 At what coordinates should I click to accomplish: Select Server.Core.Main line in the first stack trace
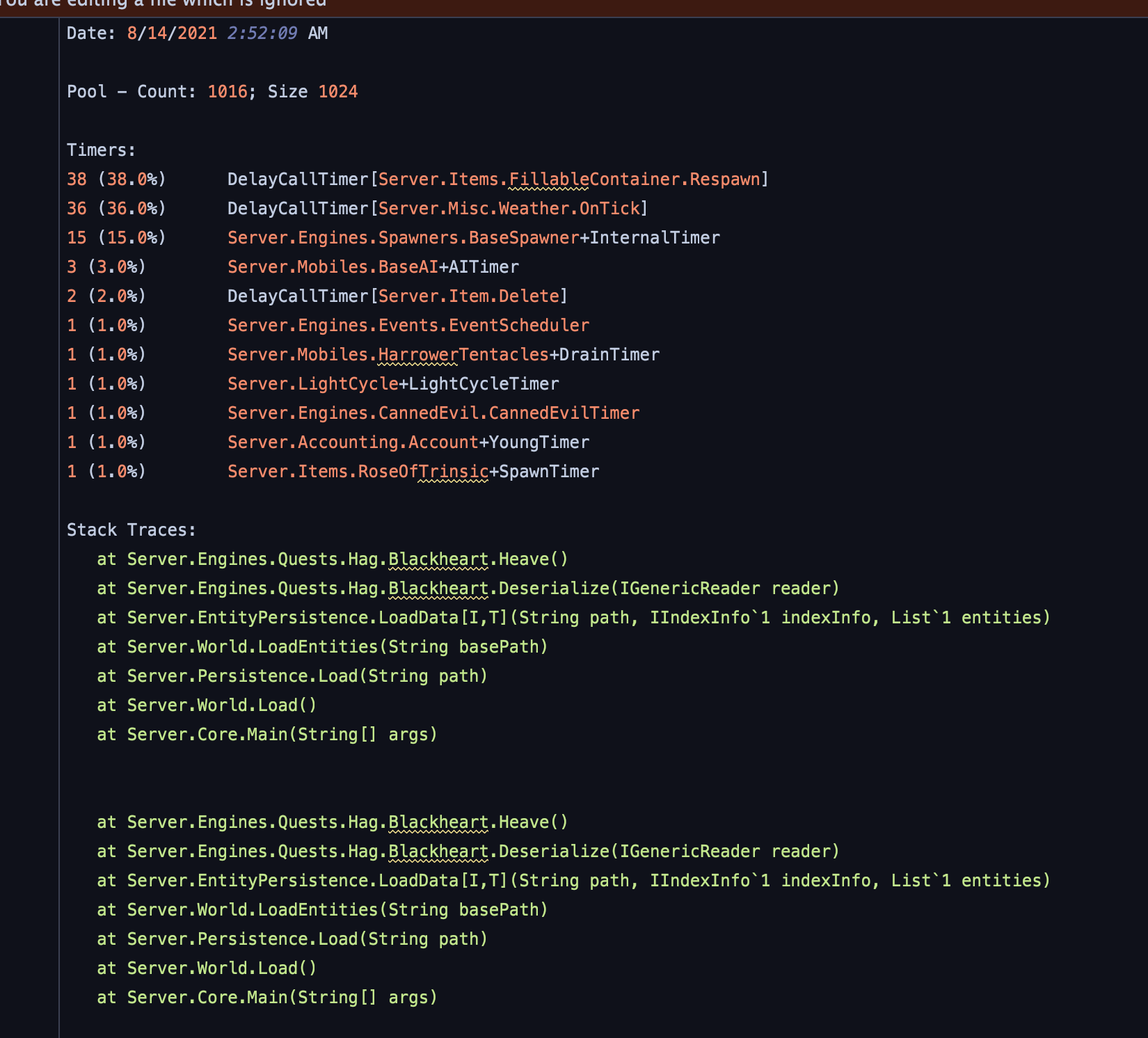(x=267, y=735)
